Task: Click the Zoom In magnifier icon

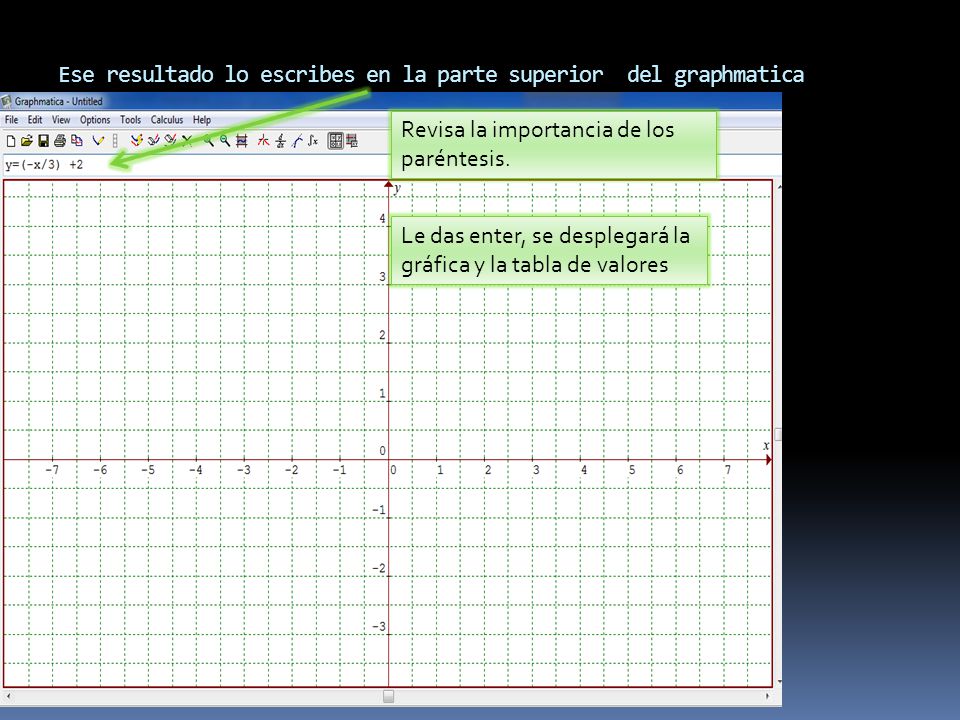Action: tap(209, 141)
